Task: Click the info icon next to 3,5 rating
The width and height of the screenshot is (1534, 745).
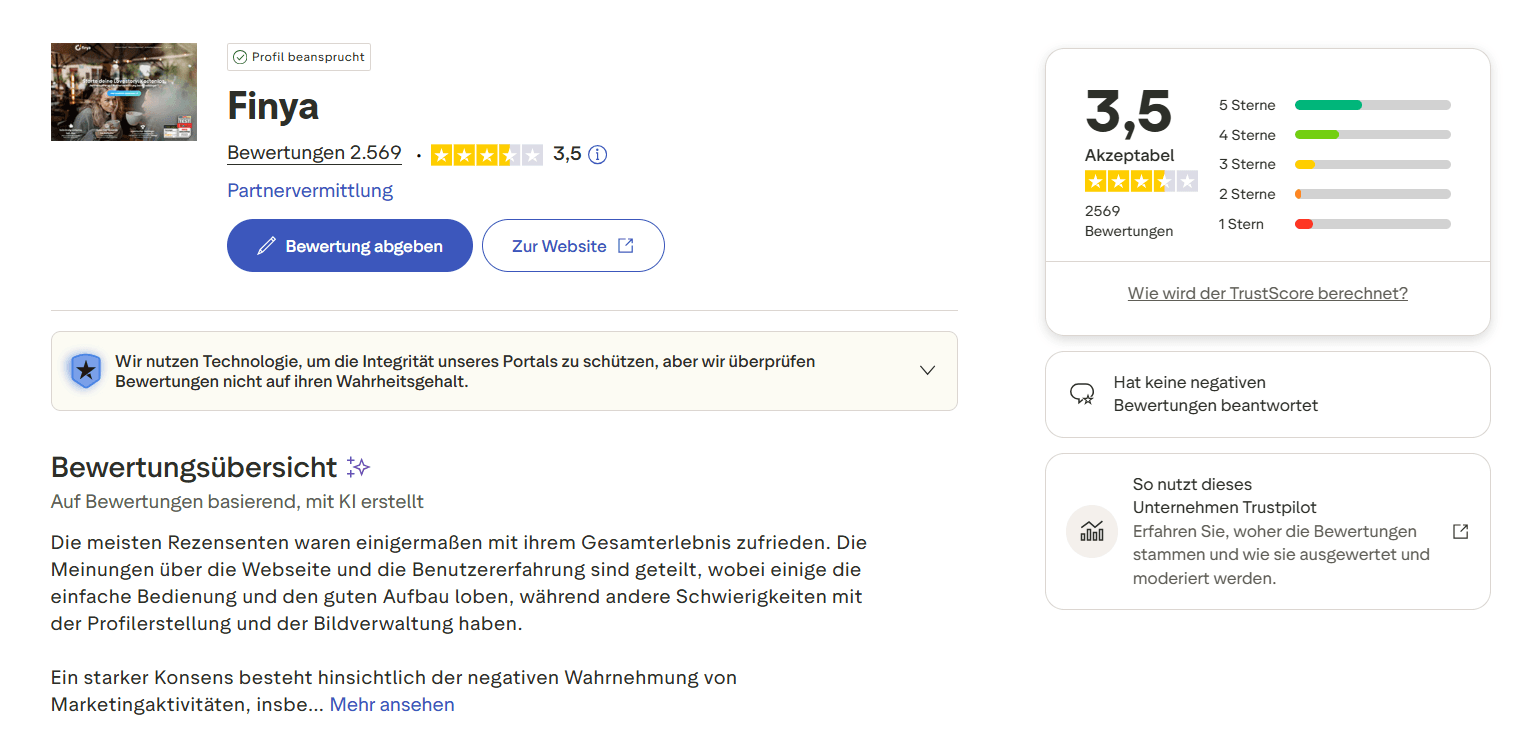Action: pos(598,155)
